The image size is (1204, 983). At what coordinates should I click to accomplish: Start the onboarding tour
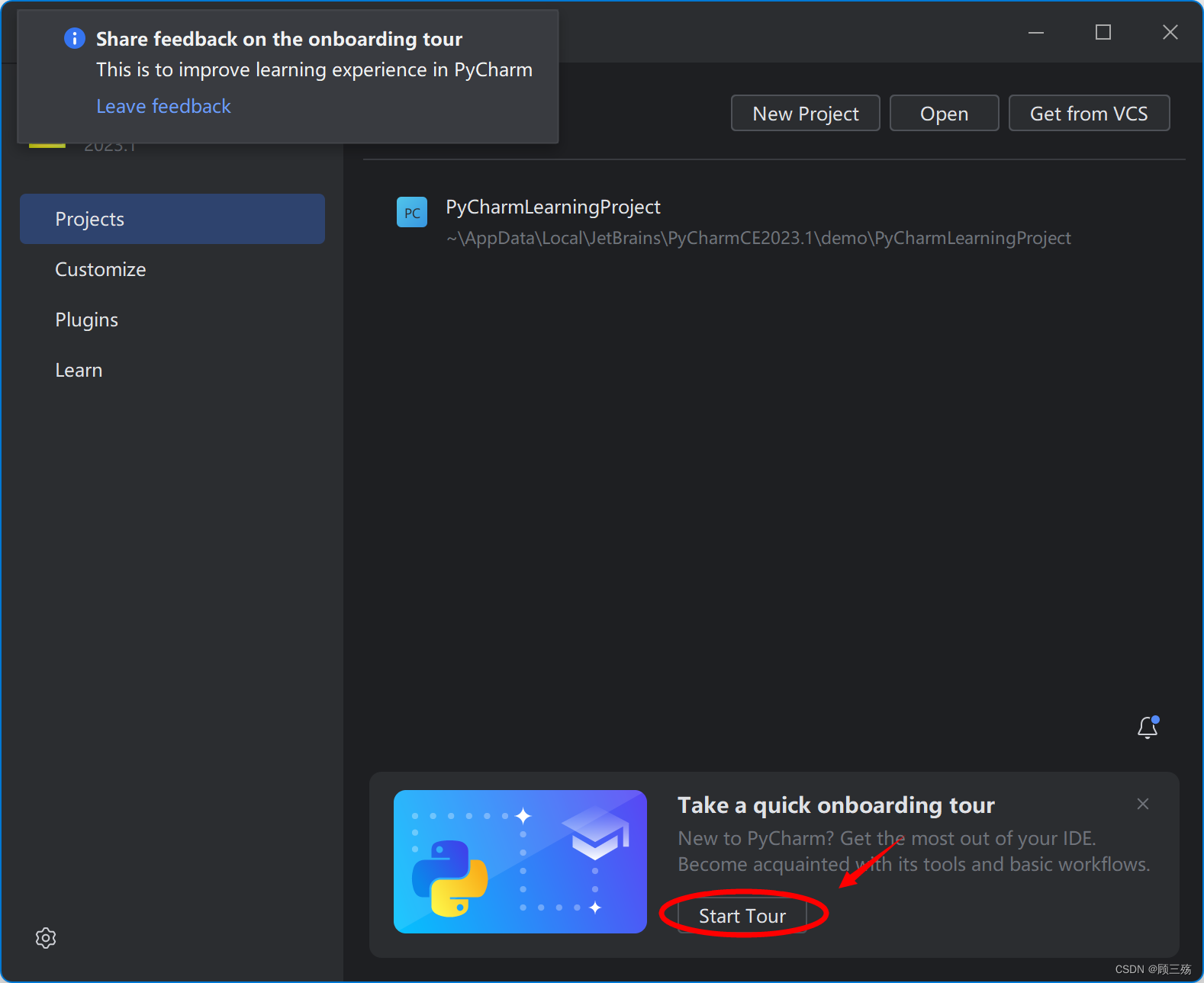pyautogui.click(x=742, y=916)
